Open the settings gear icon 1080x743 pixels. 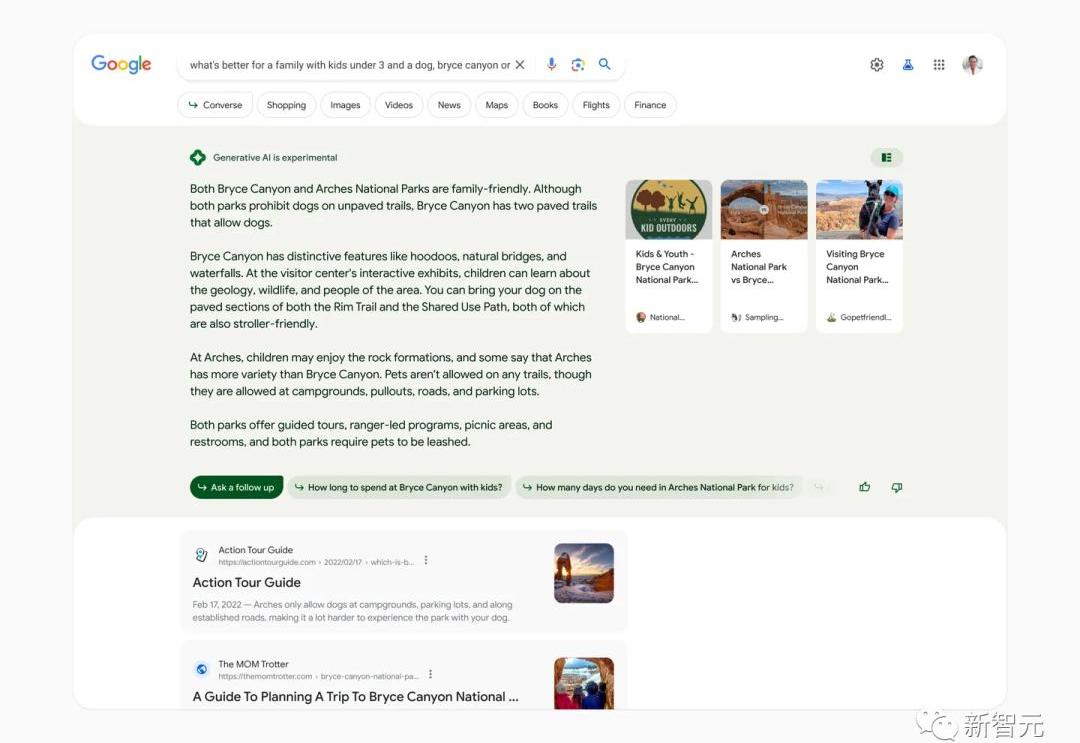click(x=877, y=65)
